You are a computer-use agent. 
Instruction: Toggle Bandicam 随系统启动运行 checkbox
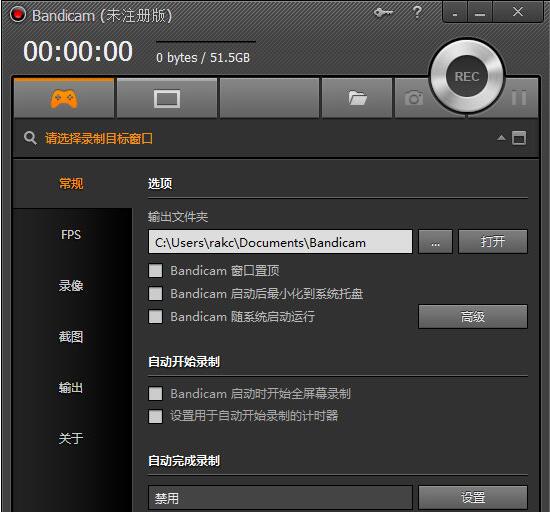coord(155,316)
